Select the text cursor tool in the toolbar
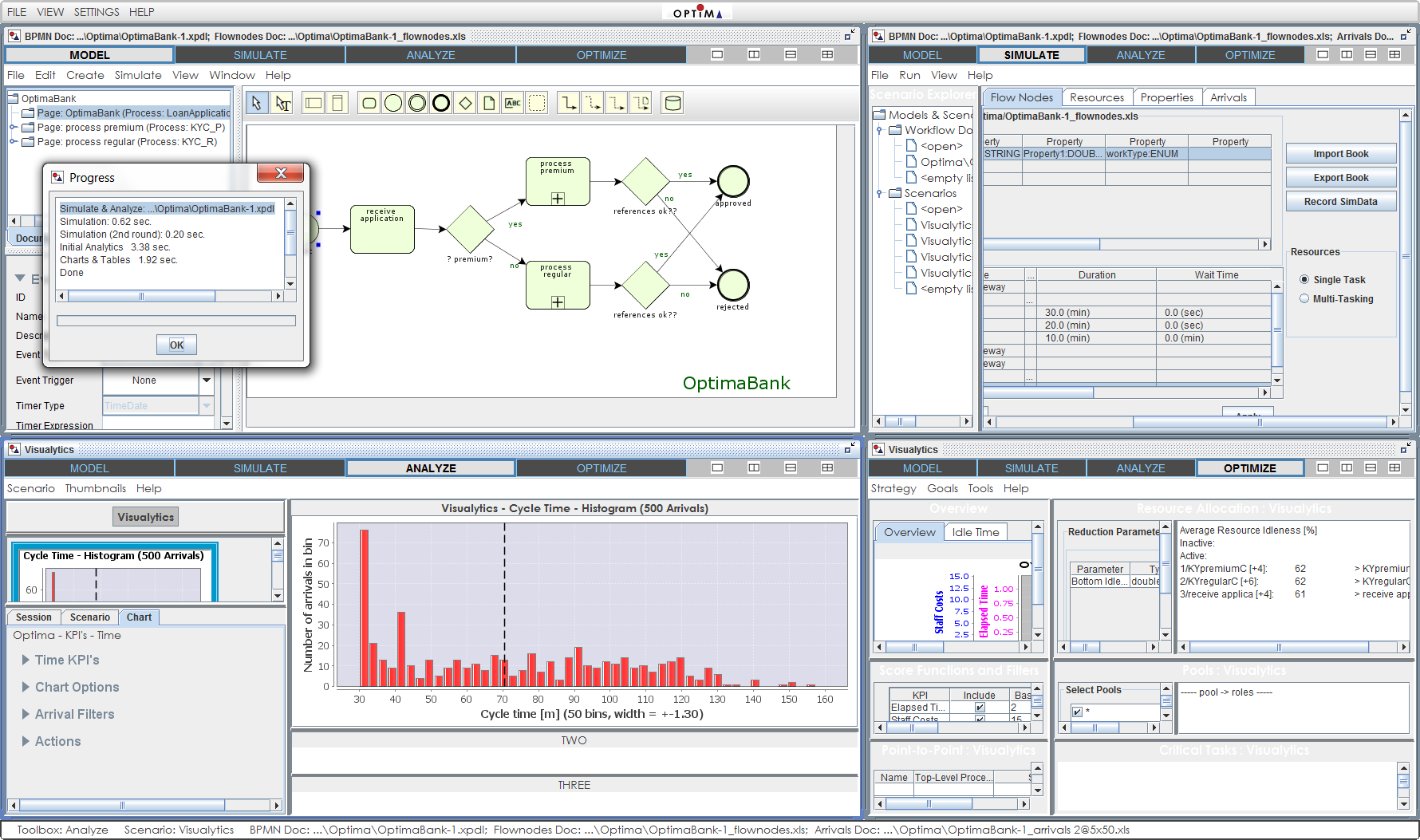 click(282, 103)
